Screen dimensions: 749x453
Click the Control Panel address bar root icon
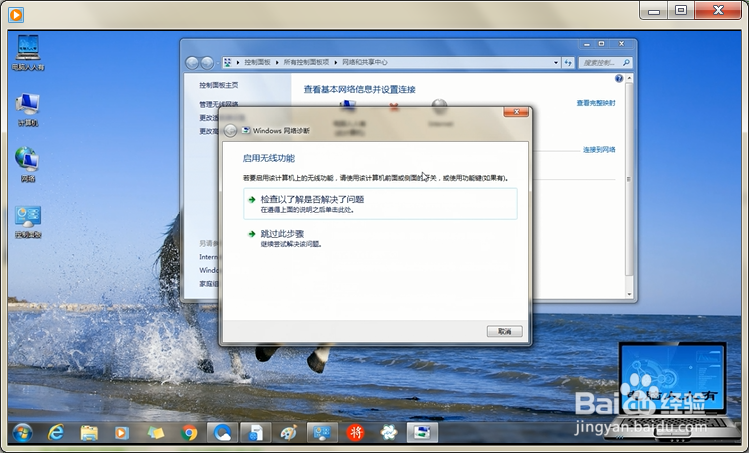point(227,63)
